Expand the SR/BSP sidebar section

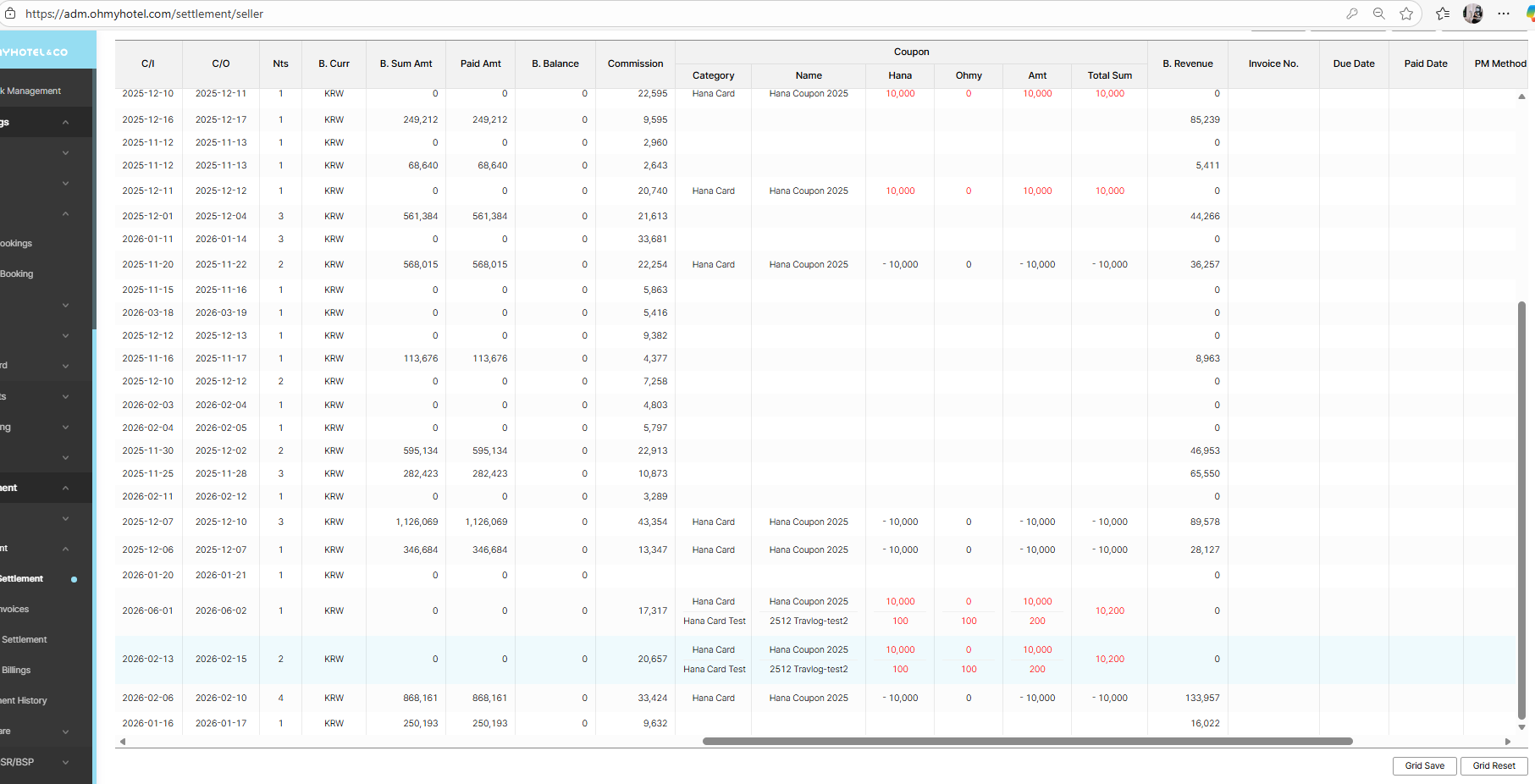click(65, 762)
